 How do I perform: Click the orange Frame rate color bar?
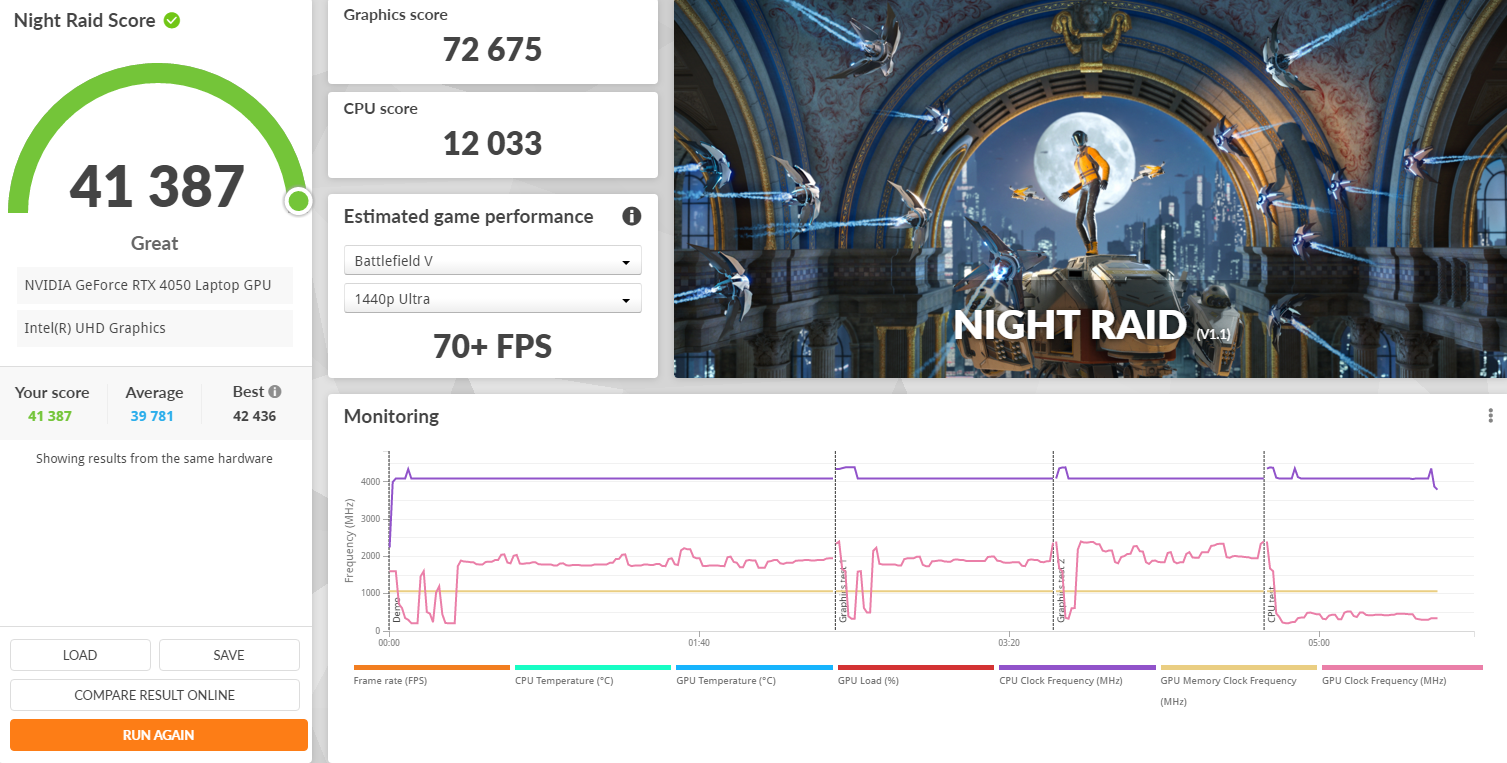[432, 667]
